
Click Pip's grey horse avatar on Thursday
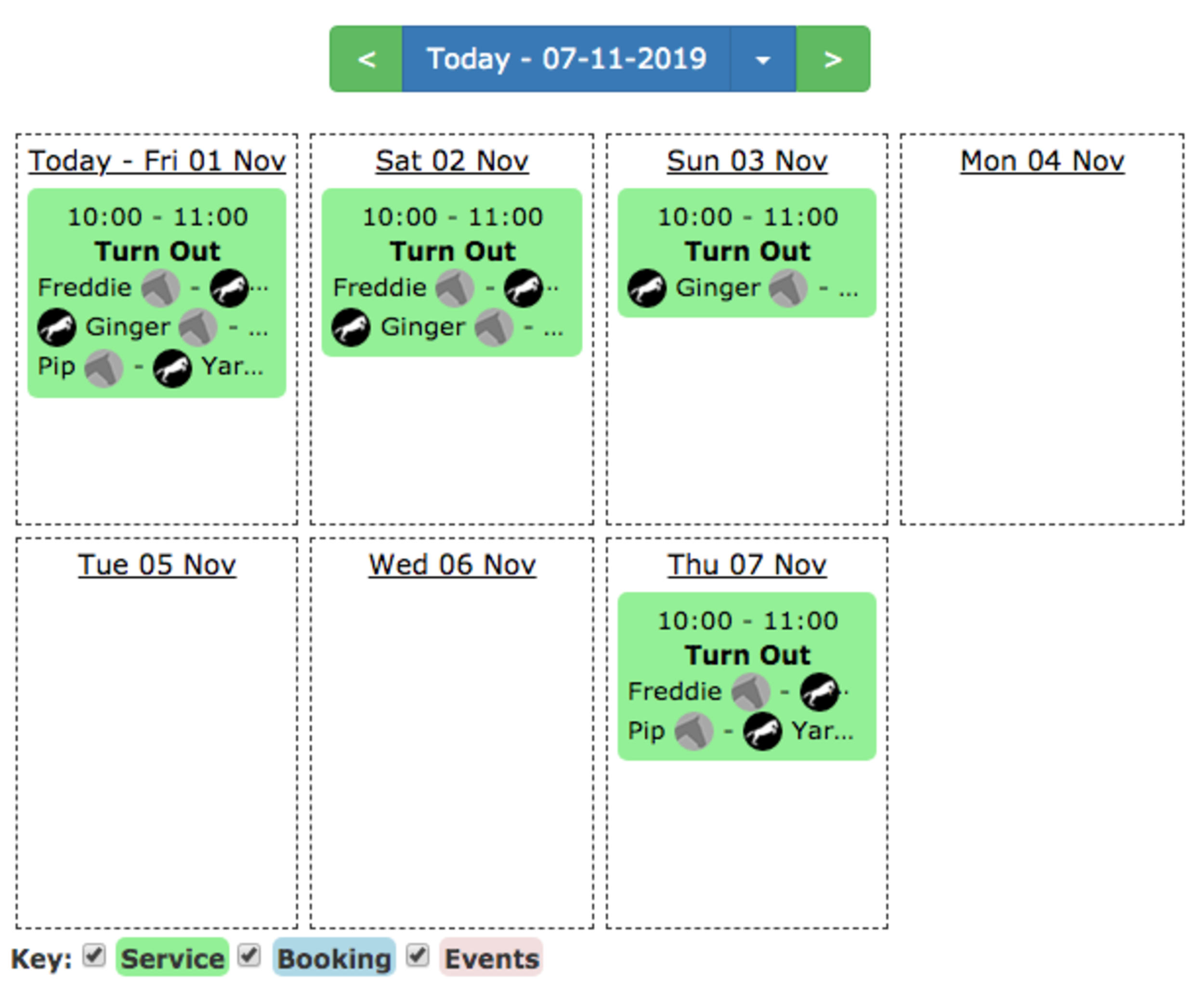pos(693,731)
